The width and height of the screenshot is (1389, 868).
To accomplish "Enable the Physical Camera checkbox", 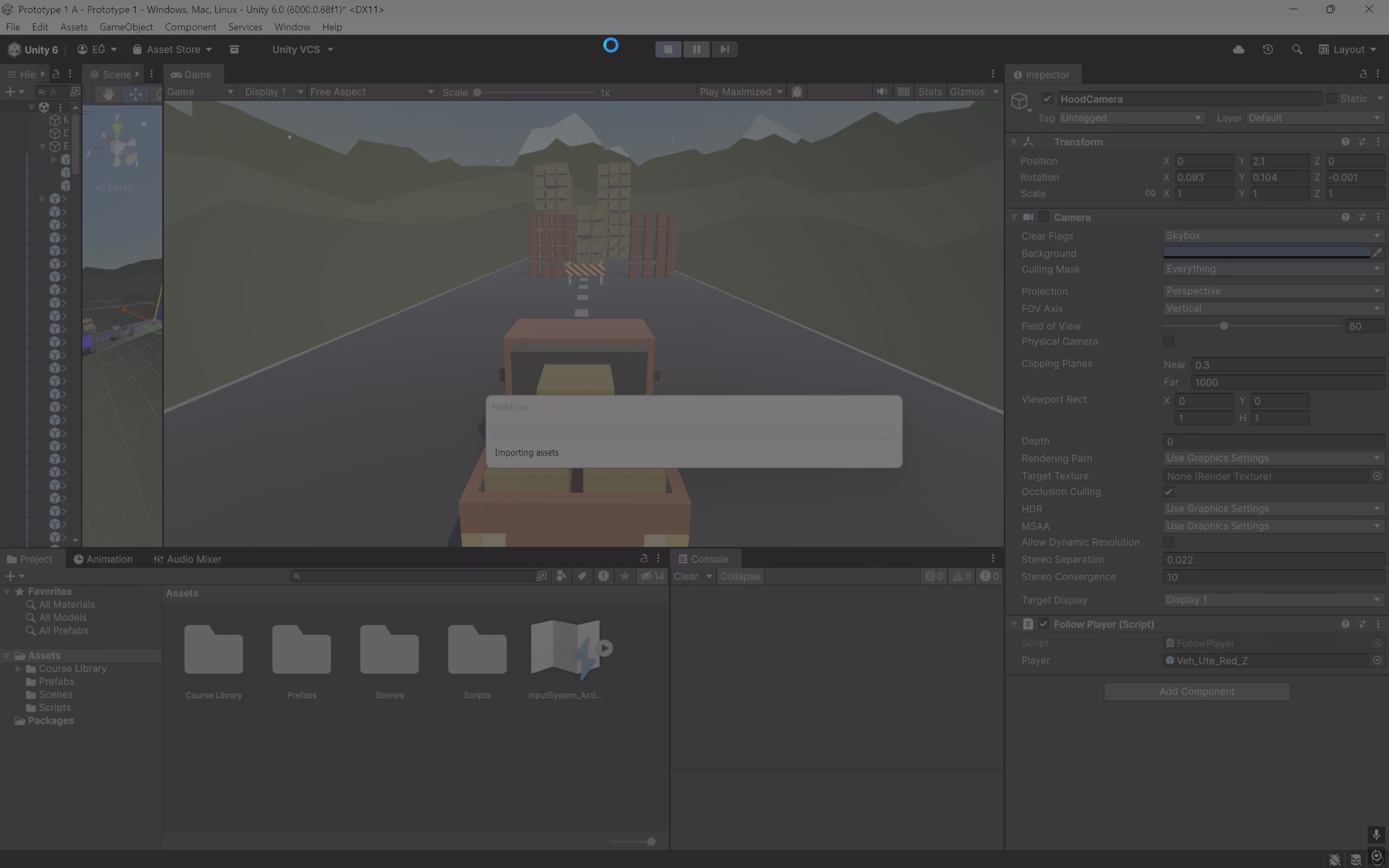I will (1168, 342).
